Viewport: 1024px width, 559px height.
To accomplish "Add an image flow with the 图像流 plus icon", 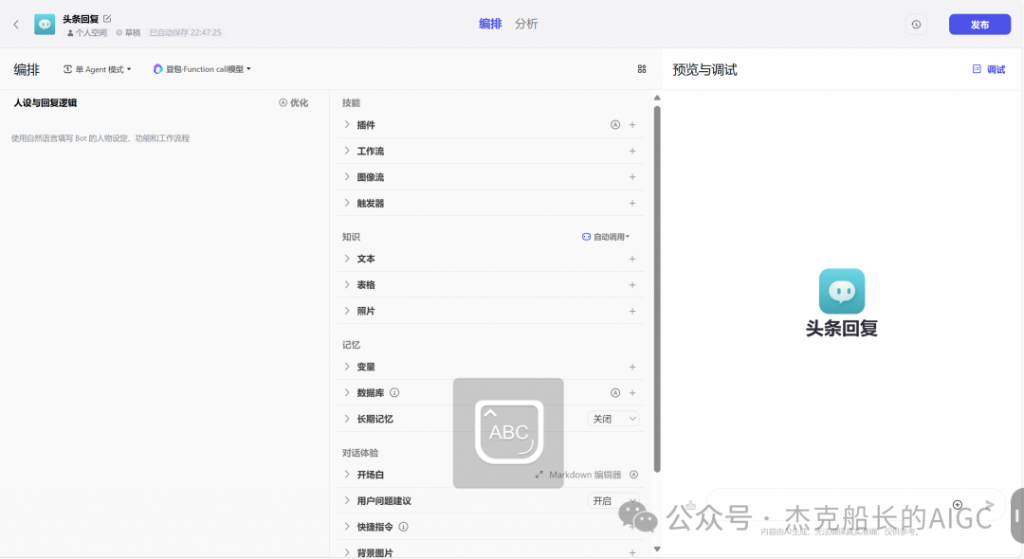I will click(x=632, y=177).
